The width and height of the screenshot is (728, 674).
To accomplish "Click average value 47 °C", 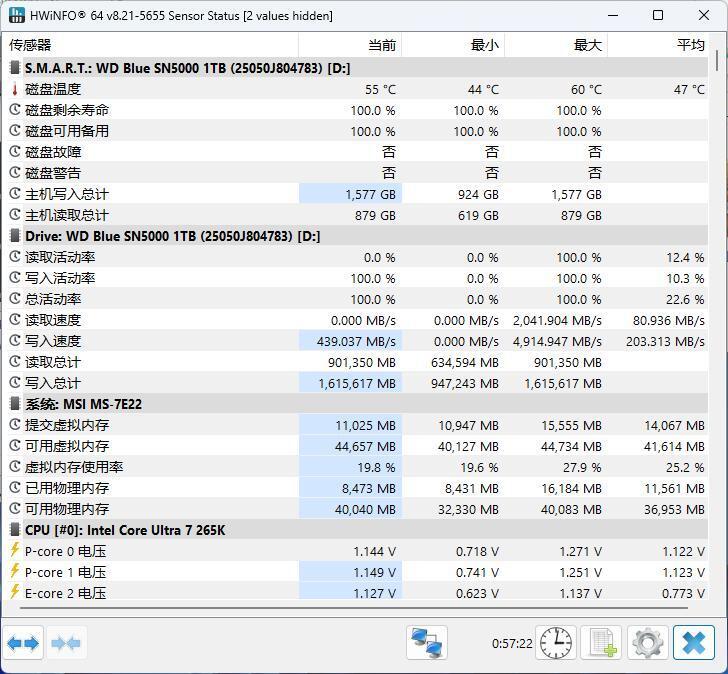I will 689,90.
